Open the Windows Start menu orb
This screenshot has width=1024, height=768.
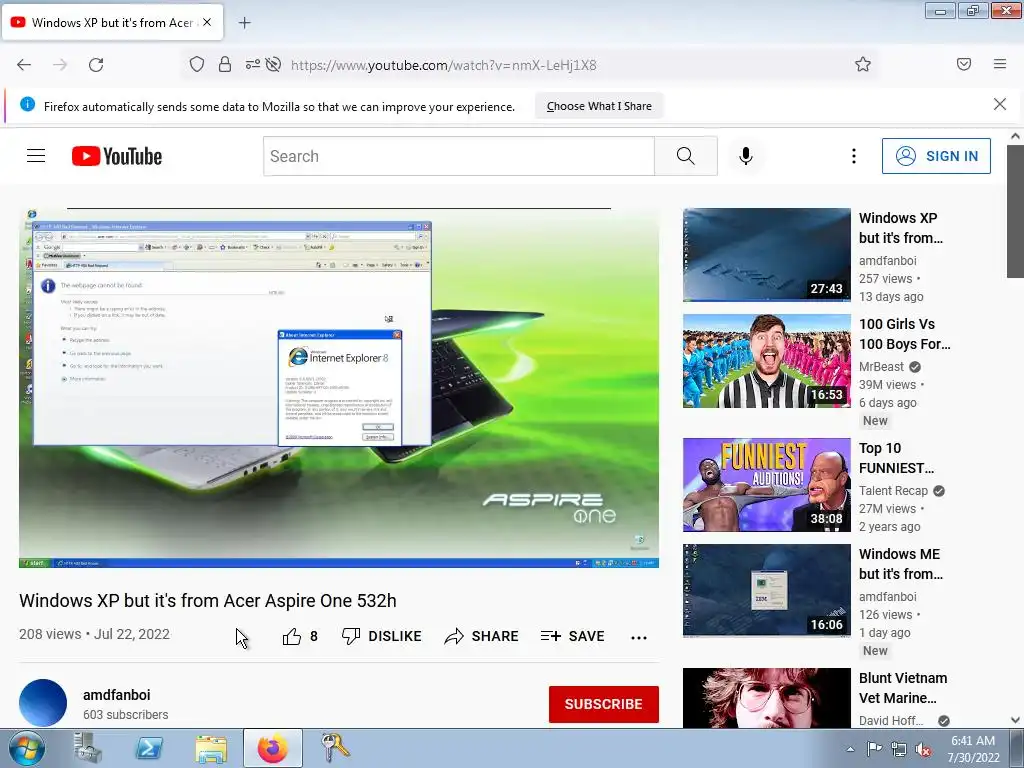(x=26, y=748)
